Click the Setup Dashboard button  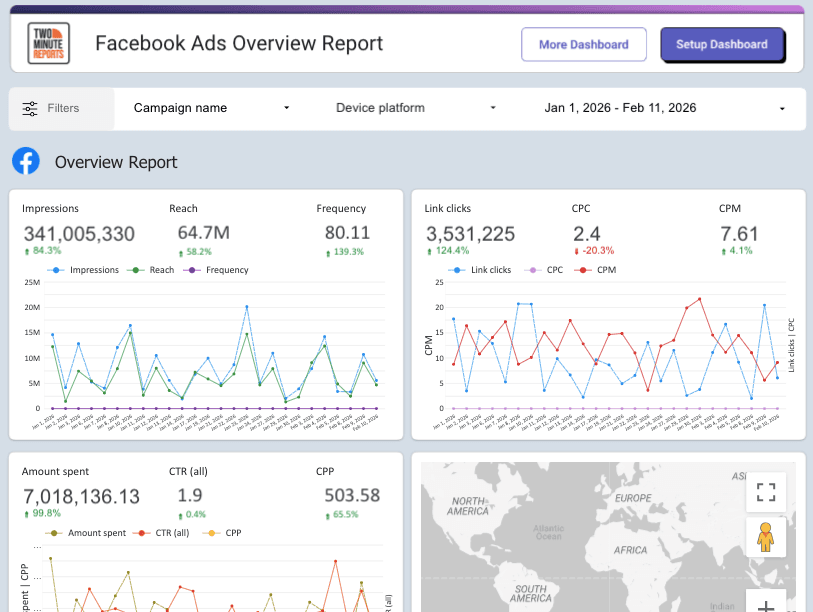[722, 44]
